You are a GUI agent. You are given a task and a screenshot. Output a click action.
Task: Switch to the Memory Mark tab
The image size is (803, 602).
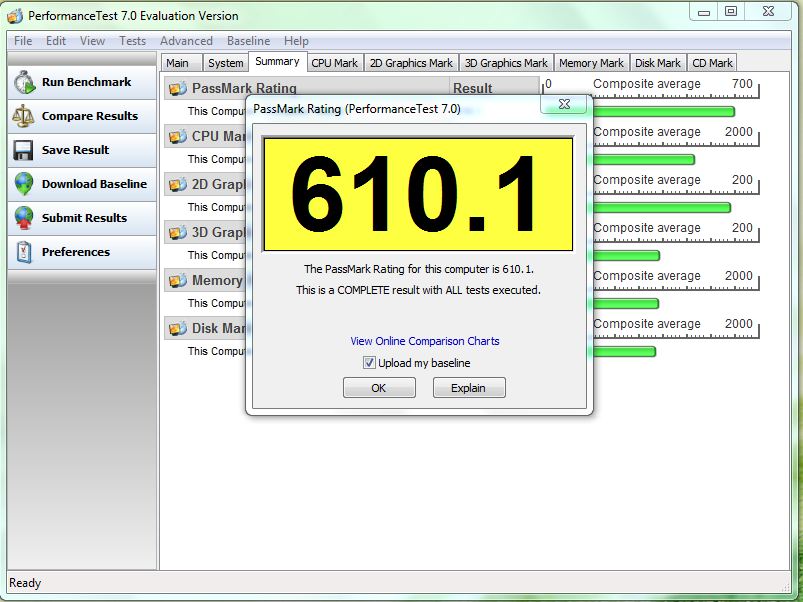591,63
